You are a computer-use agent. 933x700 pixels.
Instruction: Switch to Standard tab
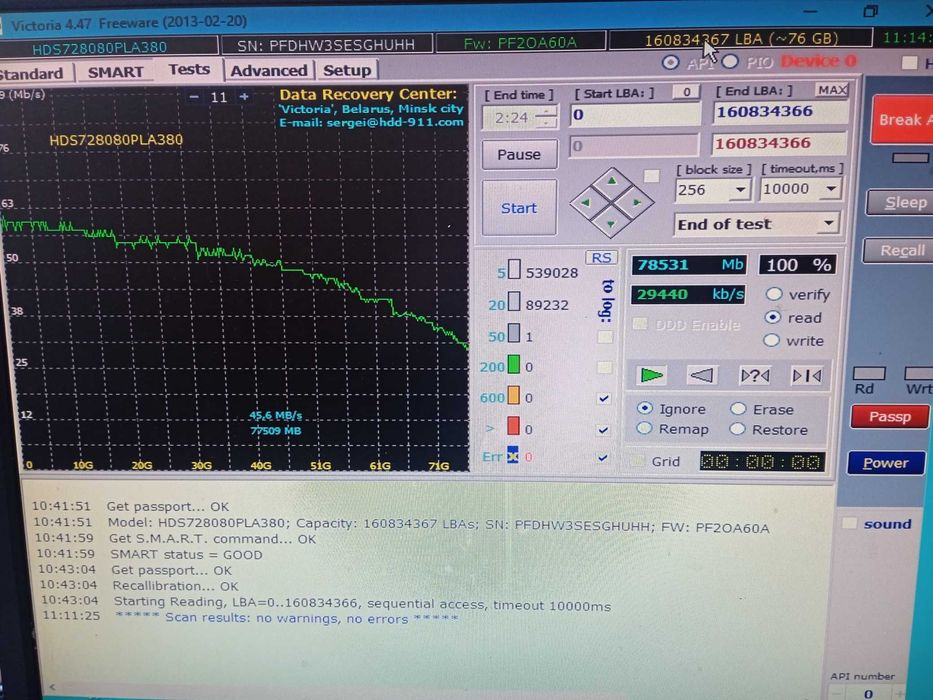[x=32, y=74]
